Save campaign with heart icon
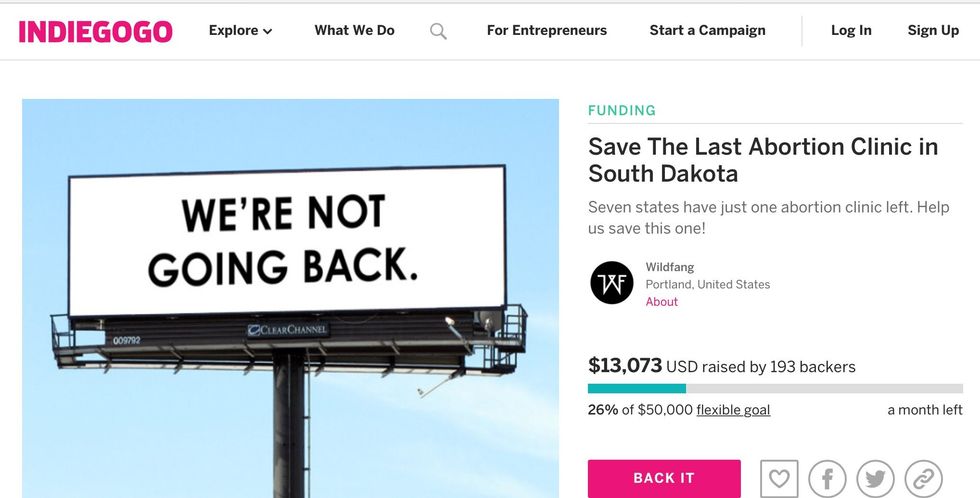Screen dimensions: 980x498 point(779,478)
